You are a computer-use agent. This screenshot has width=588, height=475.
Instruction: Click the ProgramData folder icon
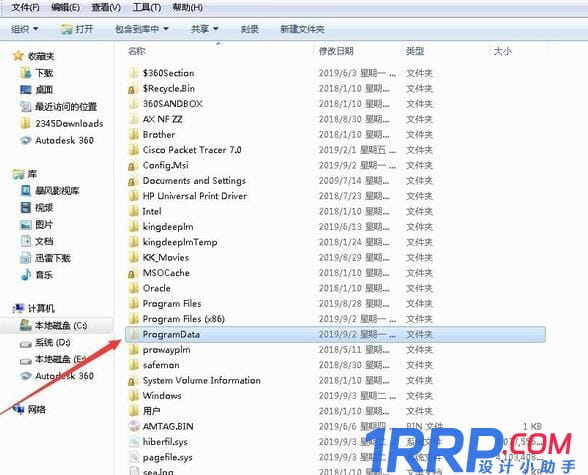tap(133, 334)
